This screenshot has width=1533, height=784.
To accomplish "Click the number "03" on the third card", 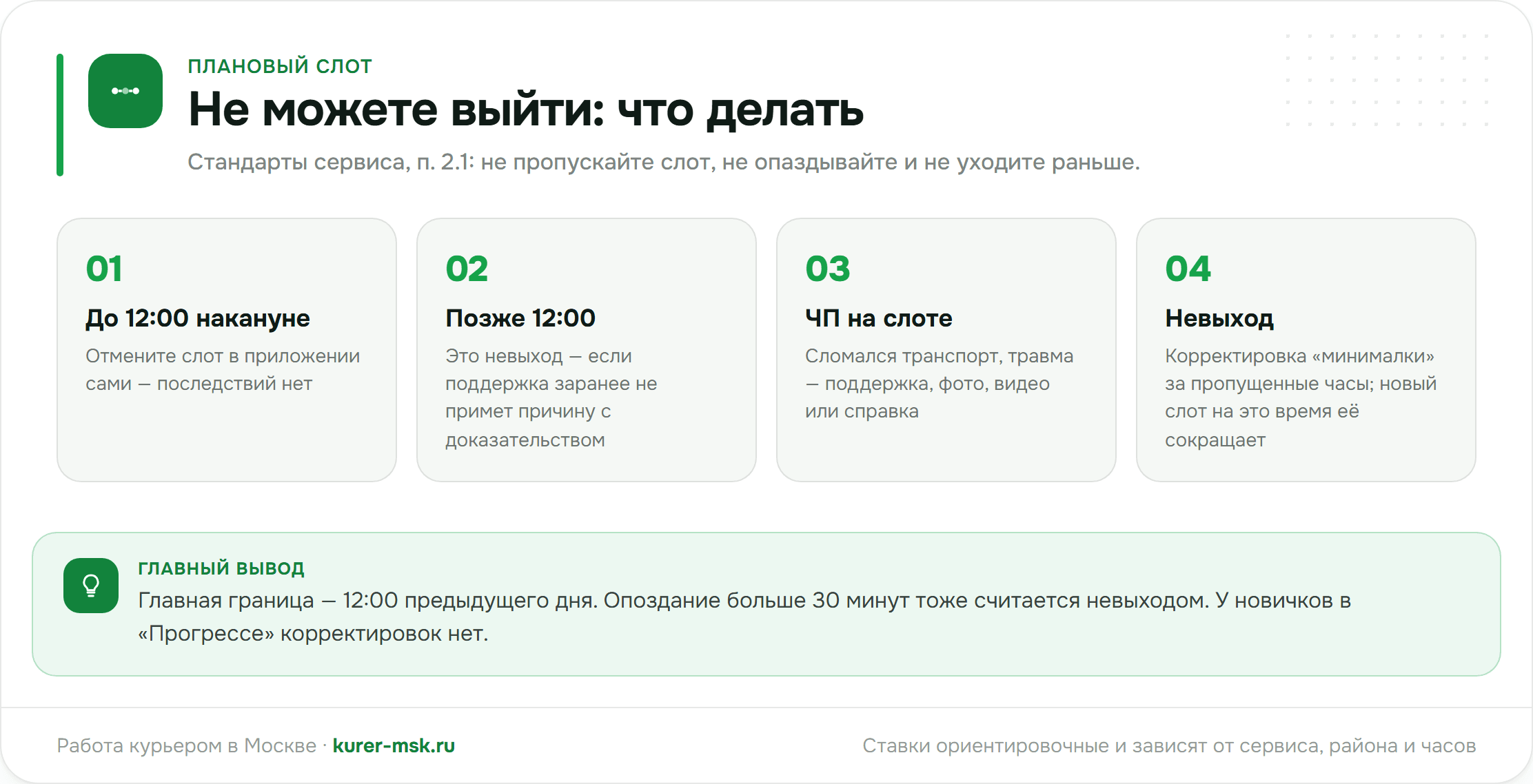I will [x=827, y=268].
